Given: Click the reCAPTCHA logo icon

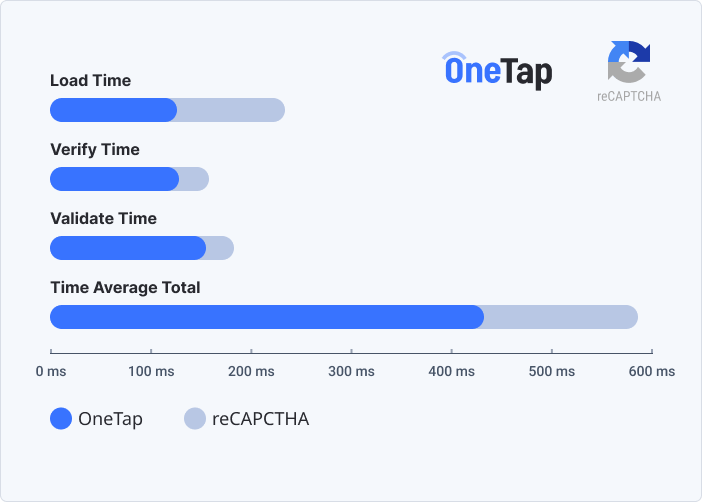Looking at the screenshot, I should coord(629,63).
